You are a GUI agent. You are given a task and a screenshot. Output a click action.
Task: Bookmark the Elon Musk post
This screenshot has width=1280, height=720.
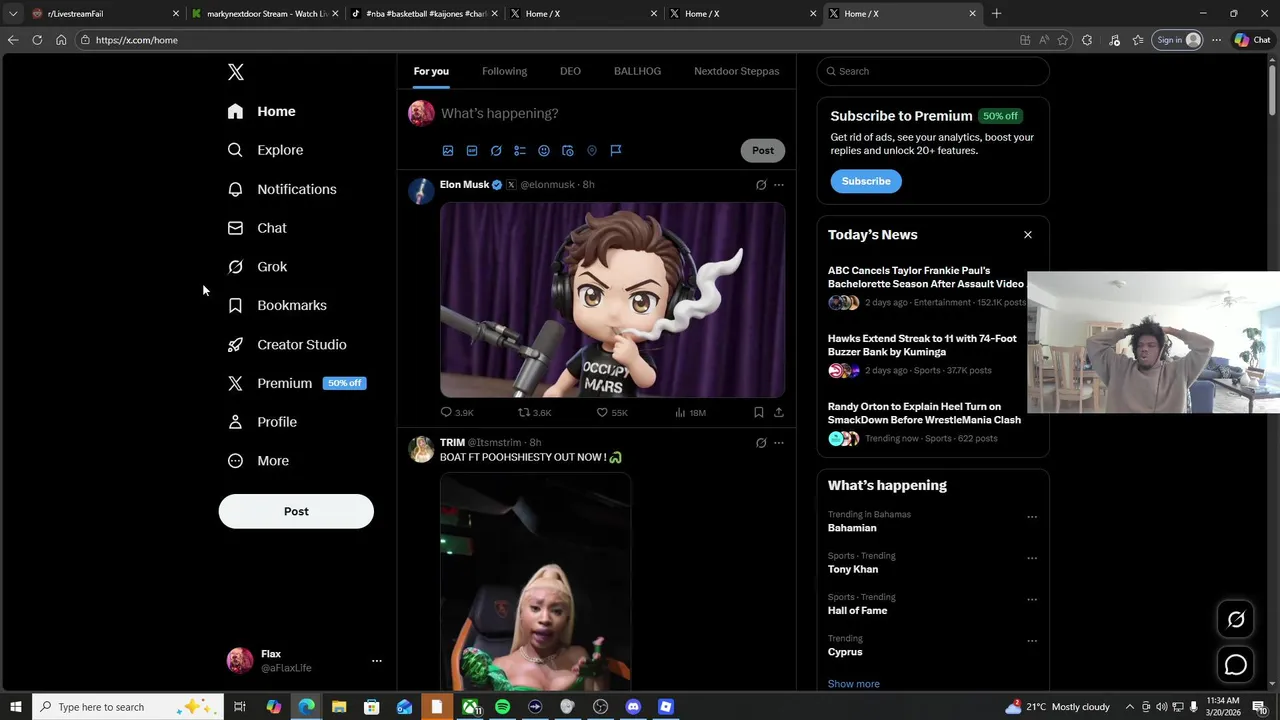click(759, 412)
